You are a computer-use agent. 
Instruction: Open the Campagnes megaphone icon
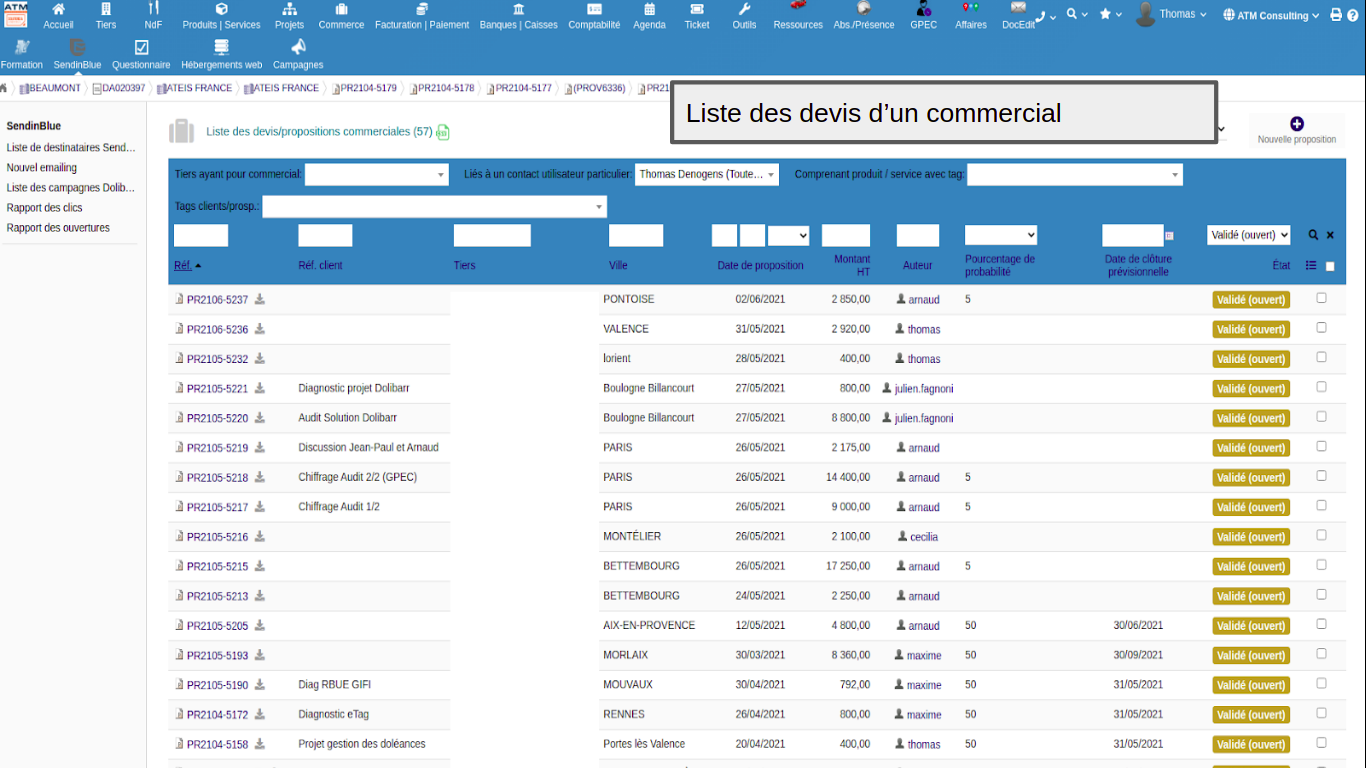298,47
